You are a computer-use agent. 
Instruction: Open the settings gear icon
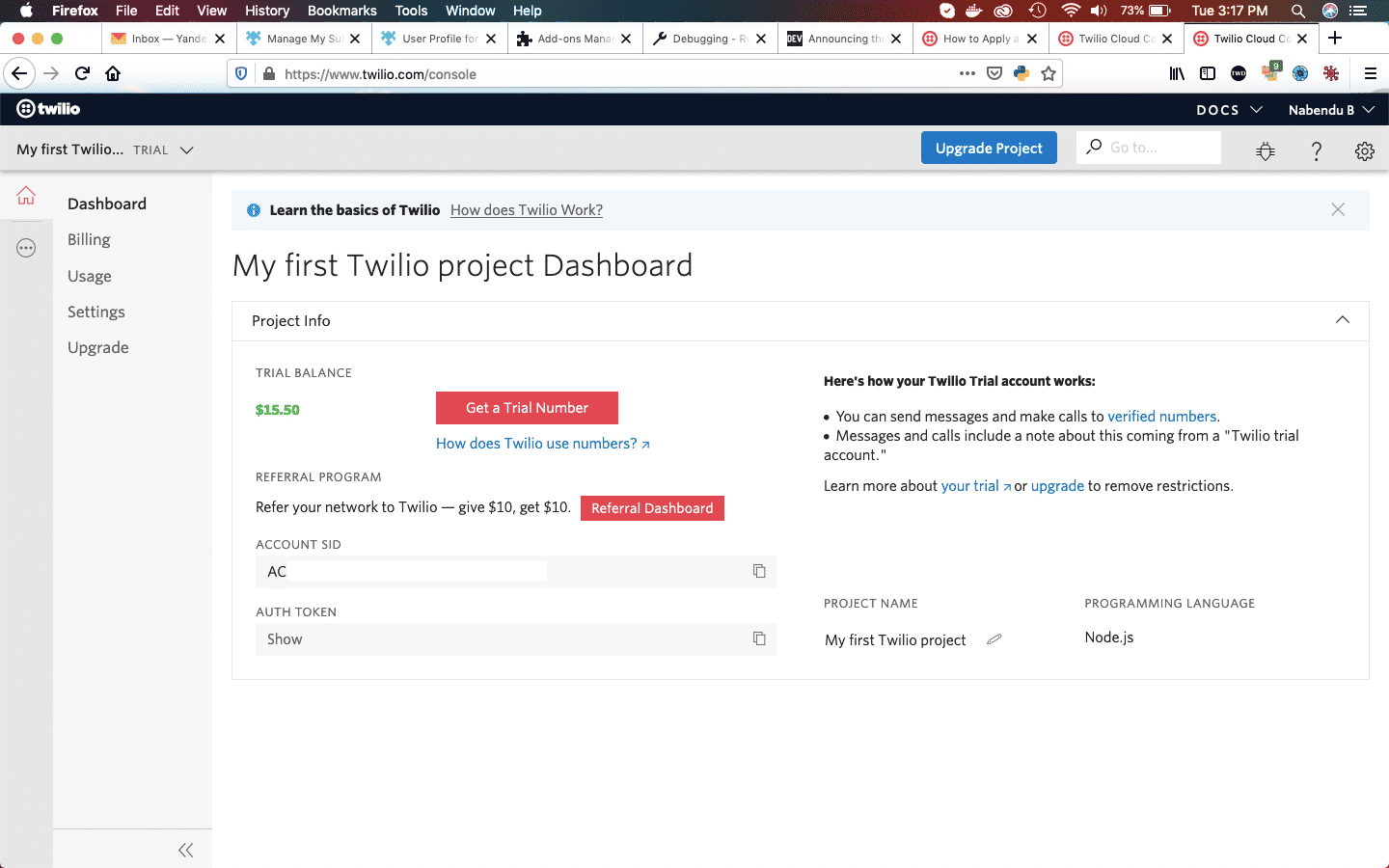[1365, 151]
